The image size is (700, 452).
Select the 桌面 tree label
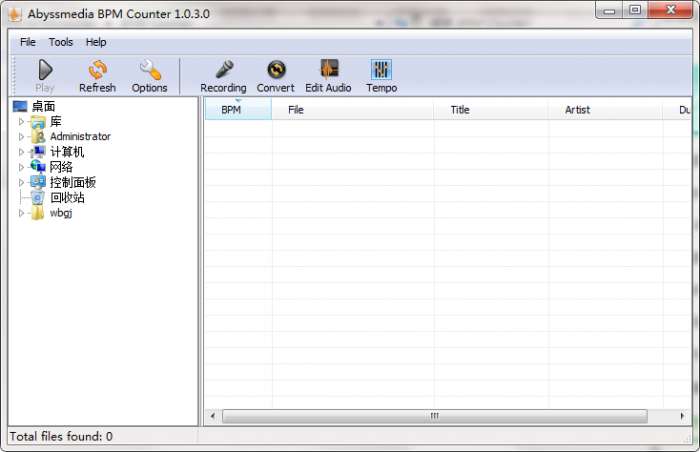pos(43,106)
